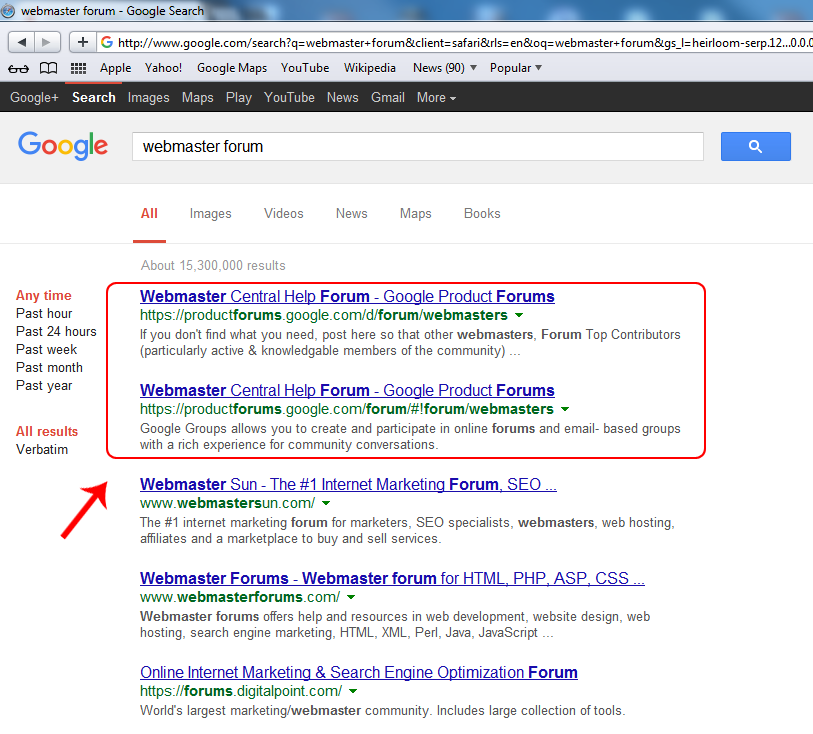Click the www.webmasterforums.com/ green URL
Viewport: 813px width, 734px height.
pos(240,597)
